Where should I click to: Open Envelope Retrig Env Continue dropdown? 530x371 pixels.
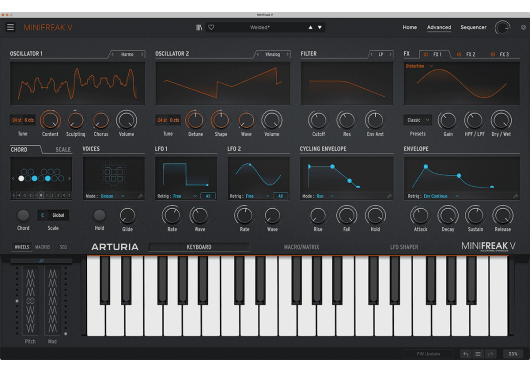[x=441, y=196]
